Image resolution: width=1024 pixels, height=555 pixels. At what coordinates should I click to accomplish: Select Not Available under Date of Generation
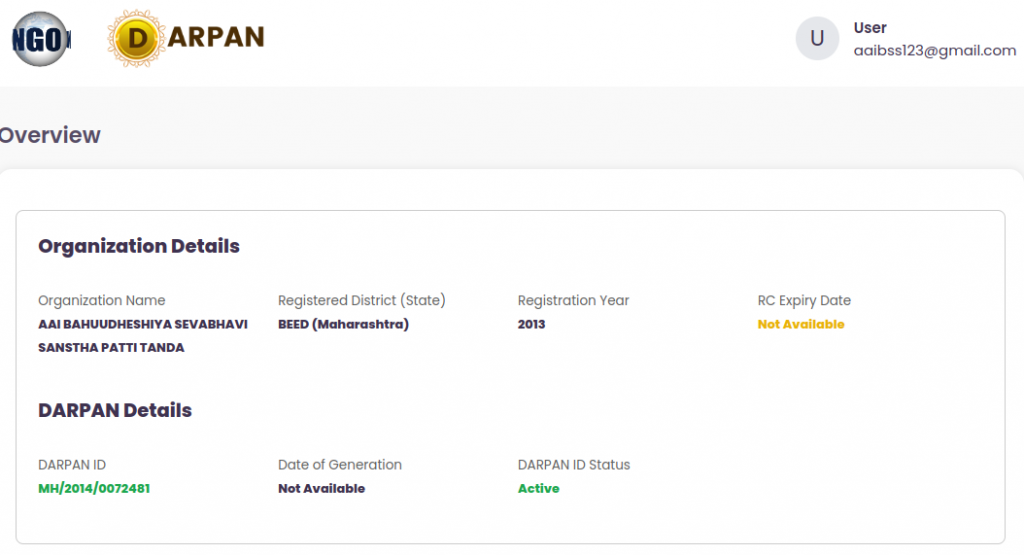tap(321, 489)
